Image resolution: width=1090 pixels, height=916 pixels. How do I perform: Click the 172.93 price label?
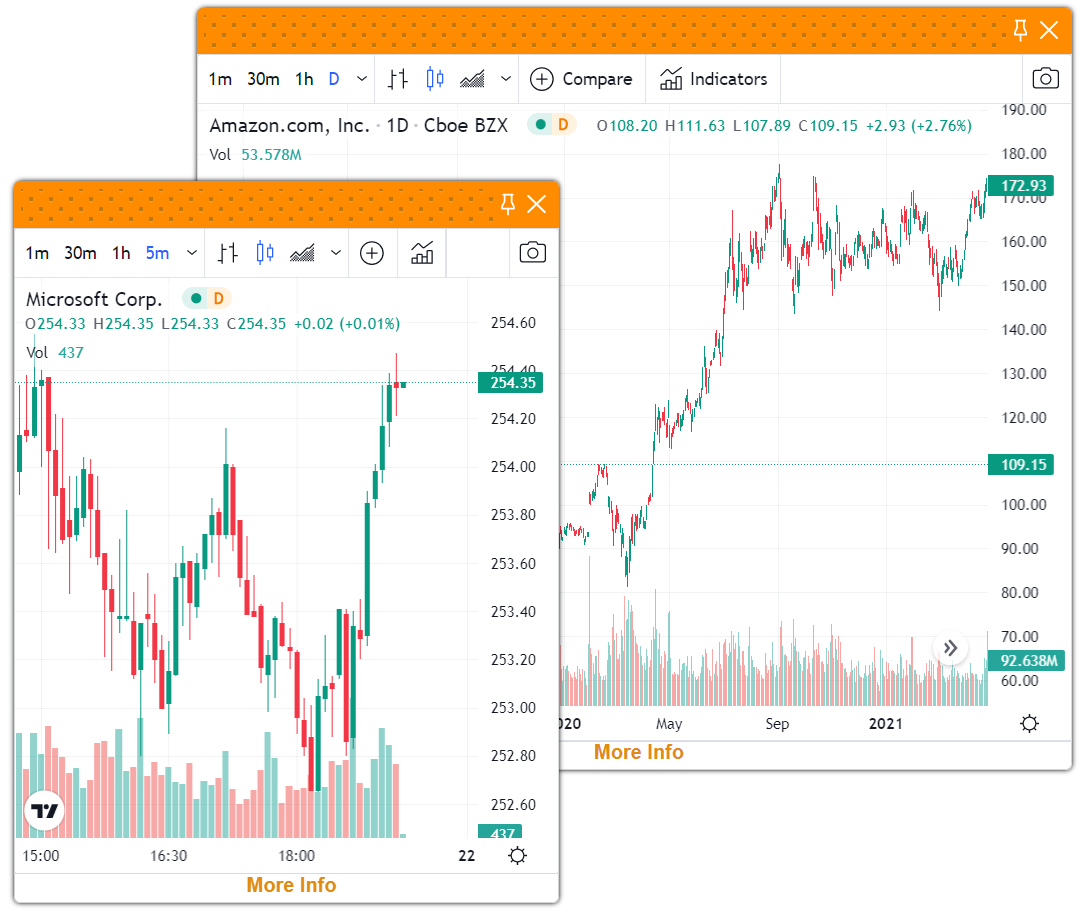[x=1020, y=186]
